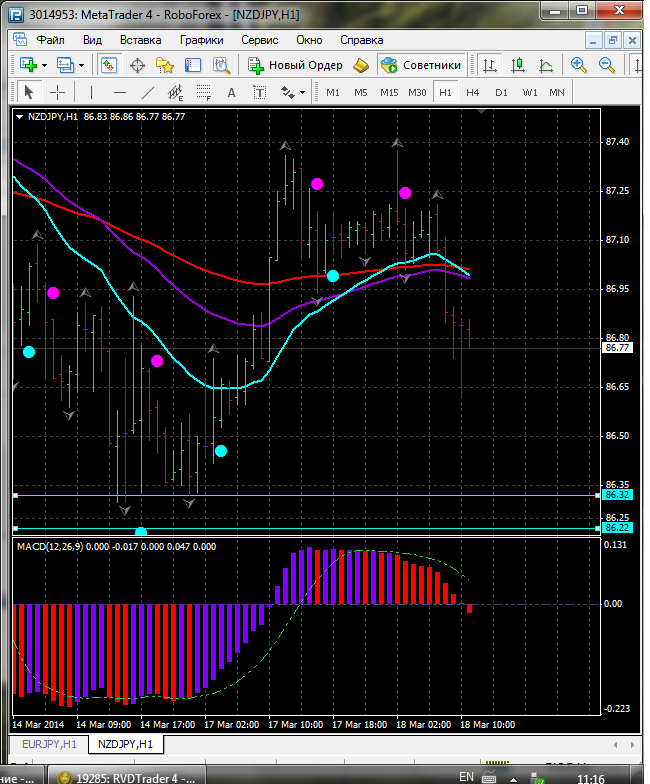Image resolution: width=650 pixels, height=784 pixels.
Task: Open the Market Watch window
Action: click(109, 65)
